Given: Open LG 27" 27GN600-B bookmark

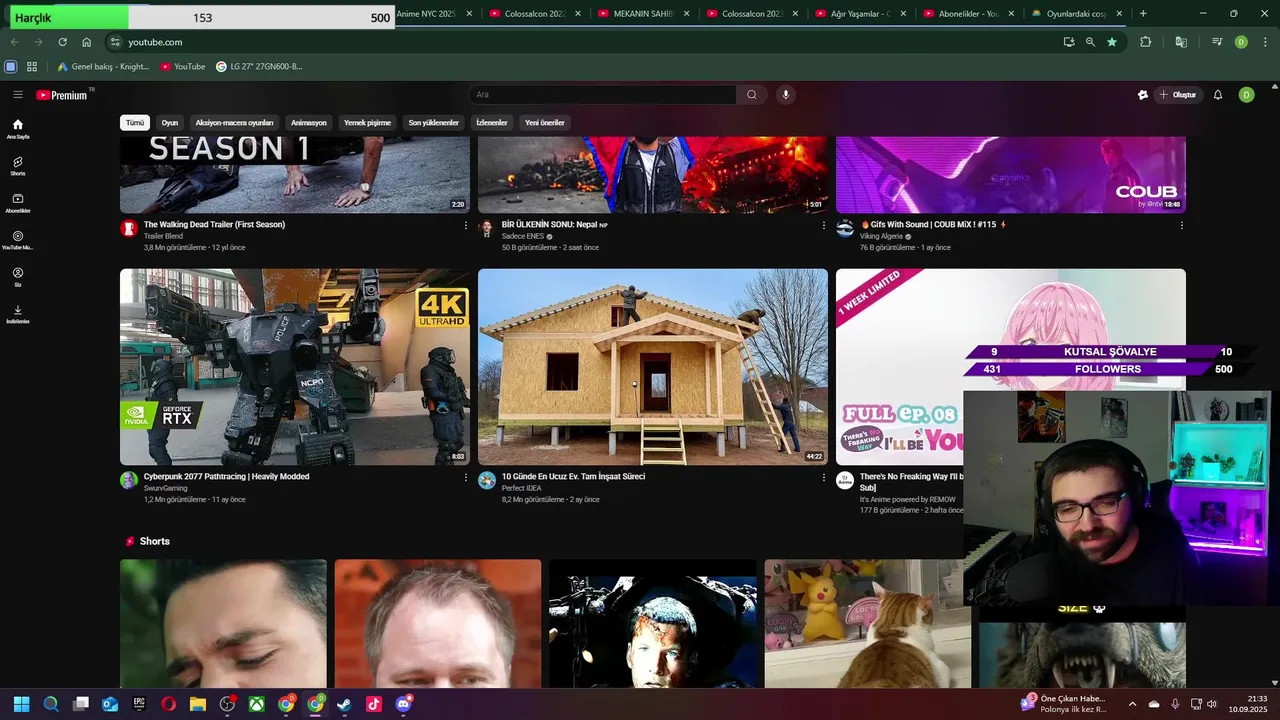Looking at the screenshot, I should [259, 67].
